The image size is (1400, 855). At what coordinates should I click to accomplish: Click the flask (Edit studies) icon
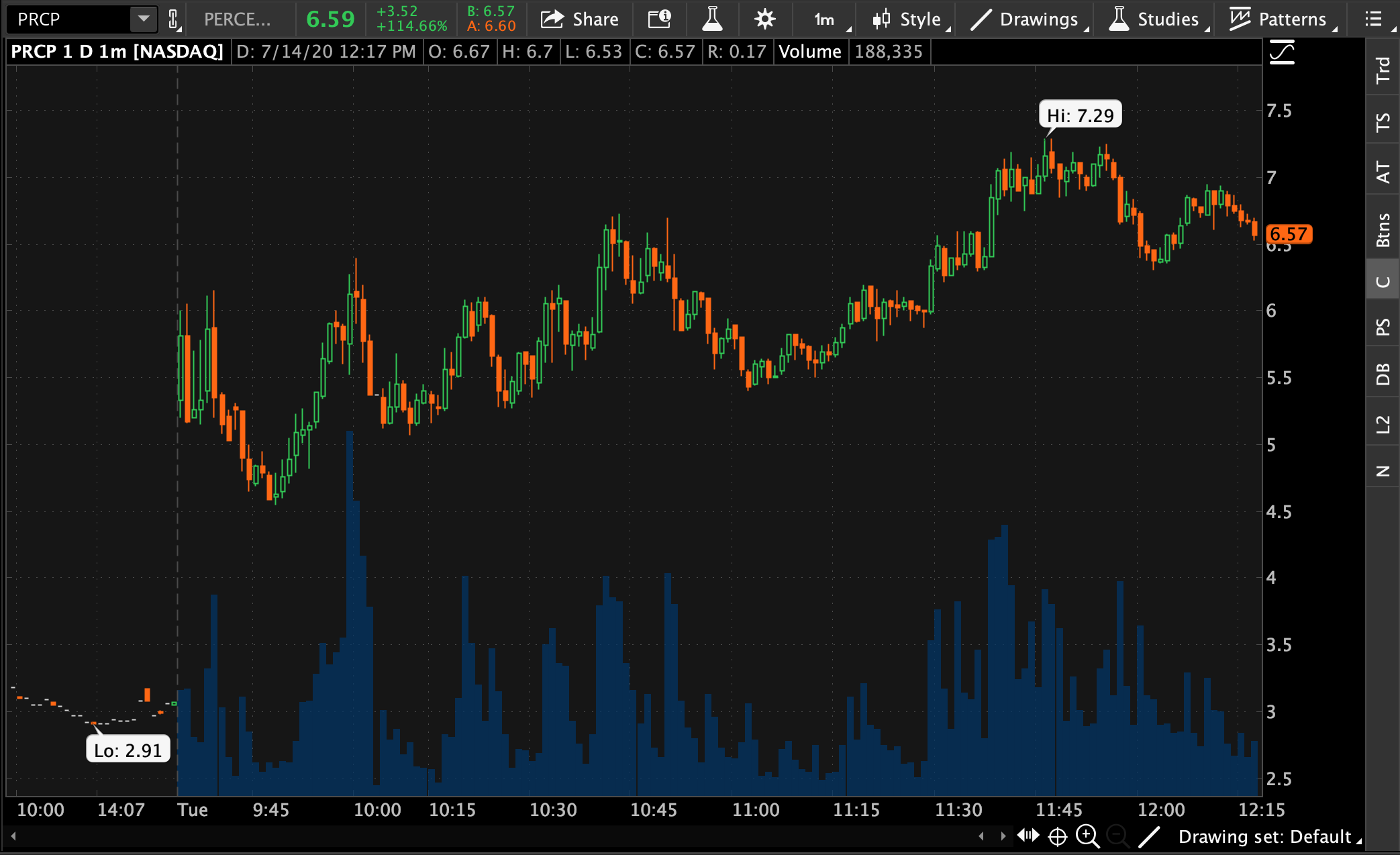(x=712, y=19)
